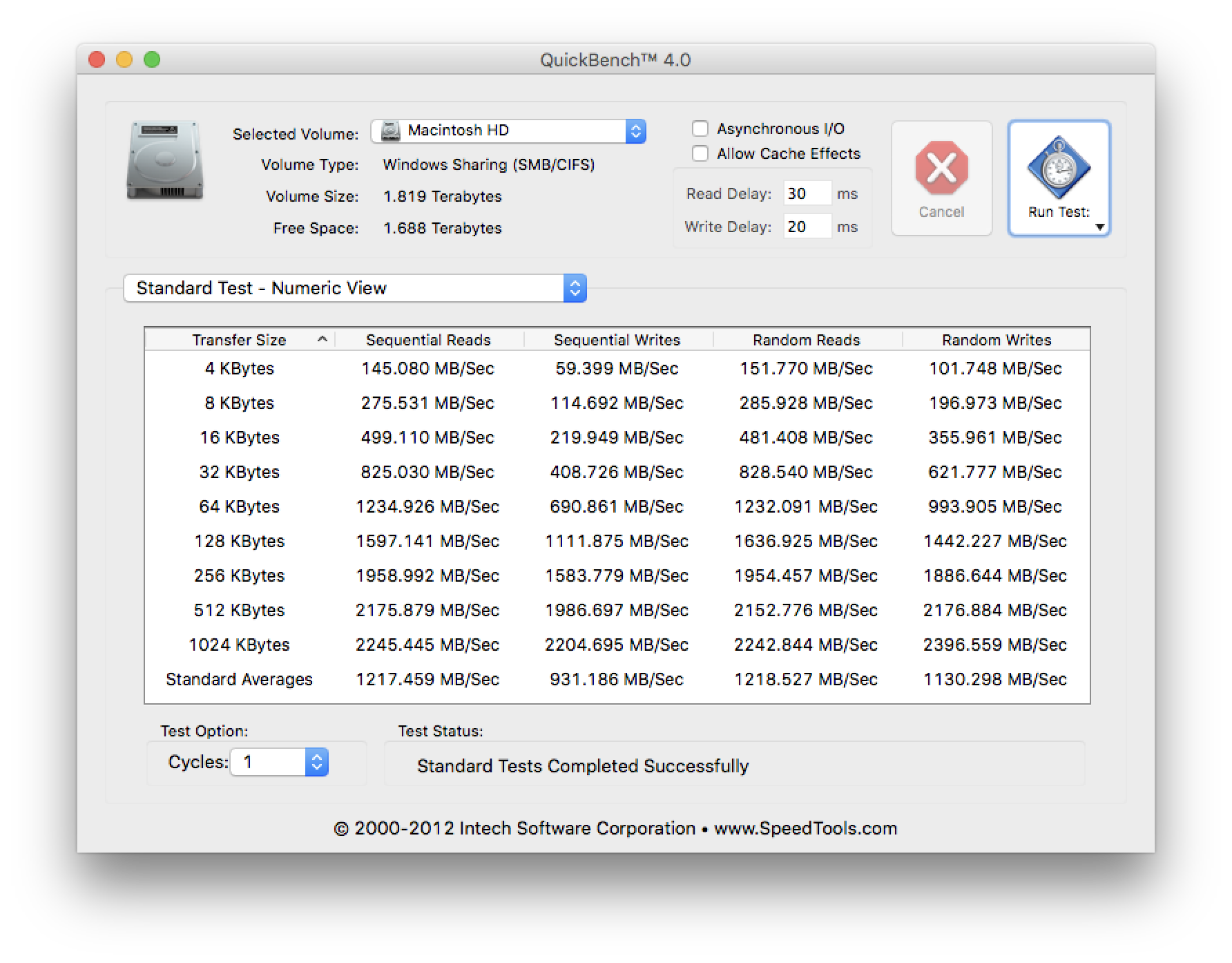Click the Random Reads column header

tap(806, 340)
